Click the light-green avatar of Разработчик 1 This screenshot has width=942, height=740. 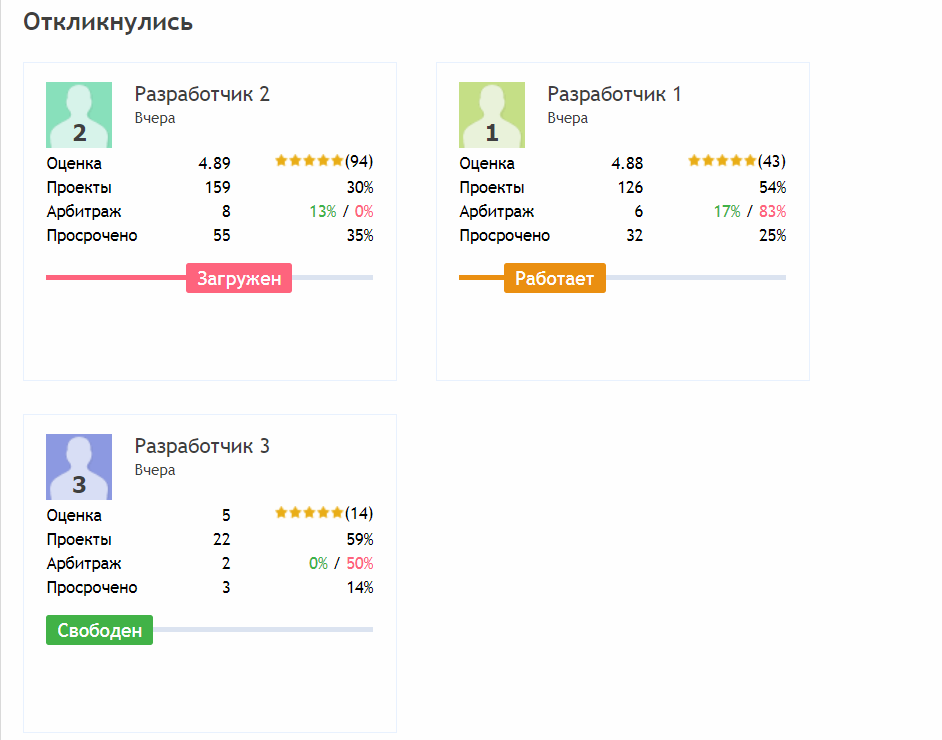tap(492, 114)
